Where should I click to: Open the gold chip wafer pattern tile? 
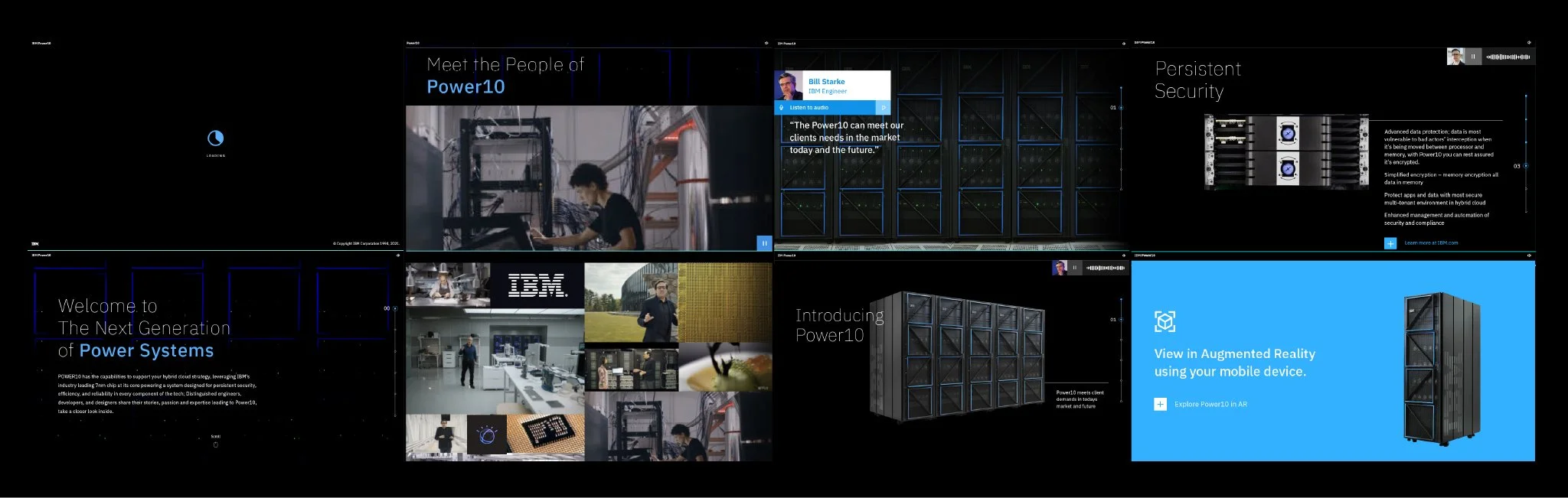tap(725, 302)
